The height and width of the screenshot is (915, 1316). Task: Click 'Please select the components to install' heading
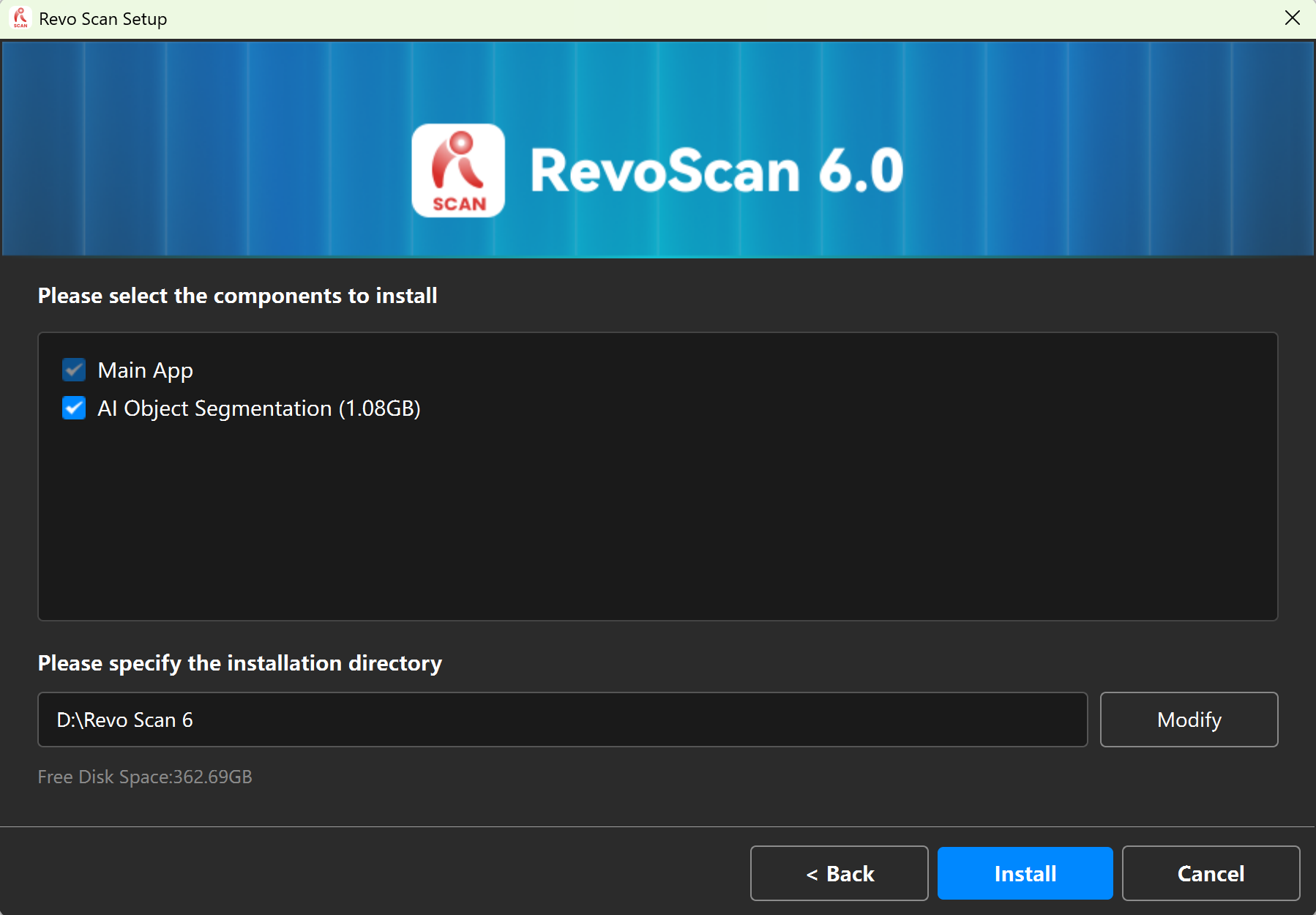237,296
